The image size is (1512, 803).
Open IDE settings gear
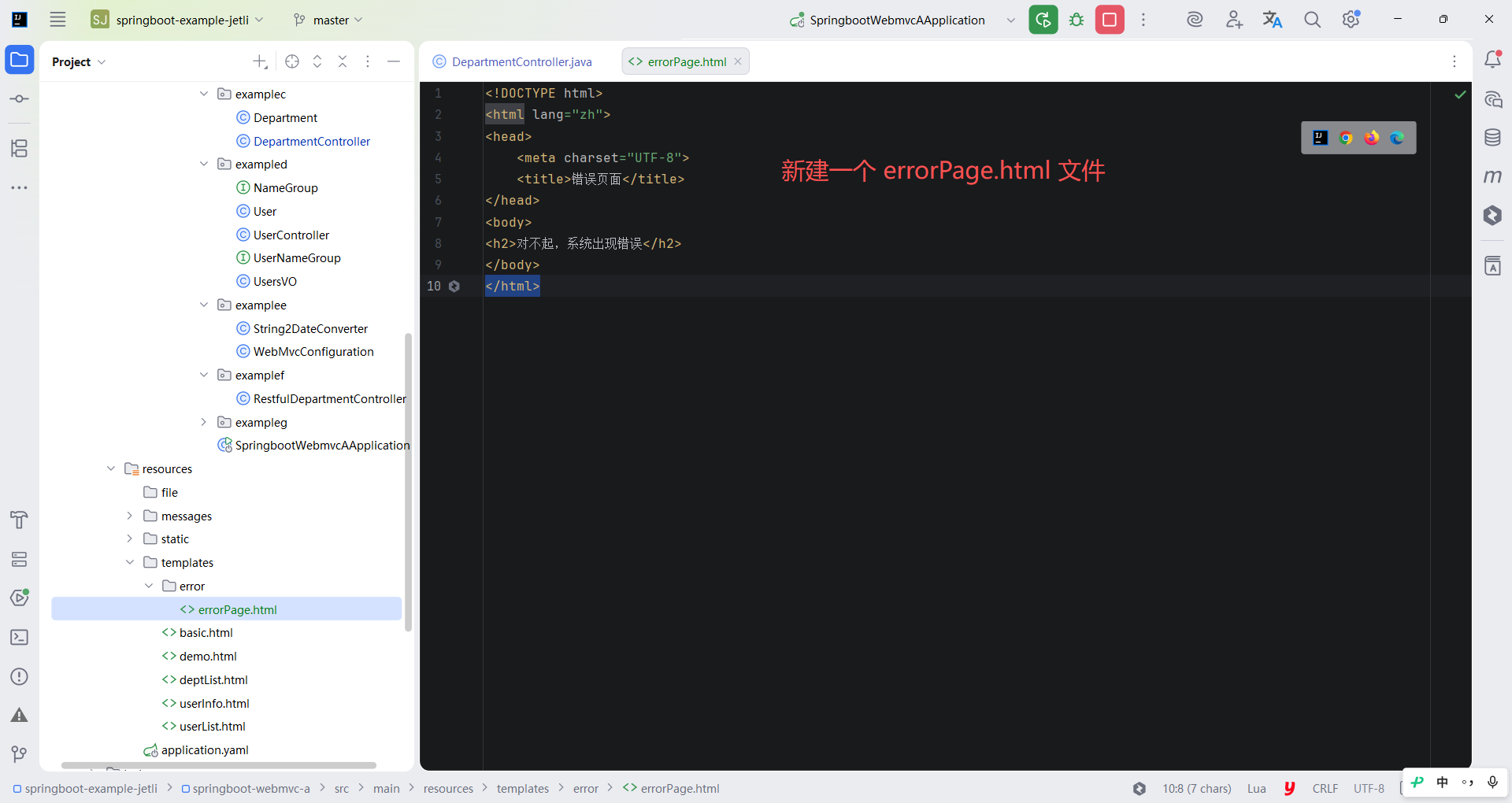point(1351,20)
